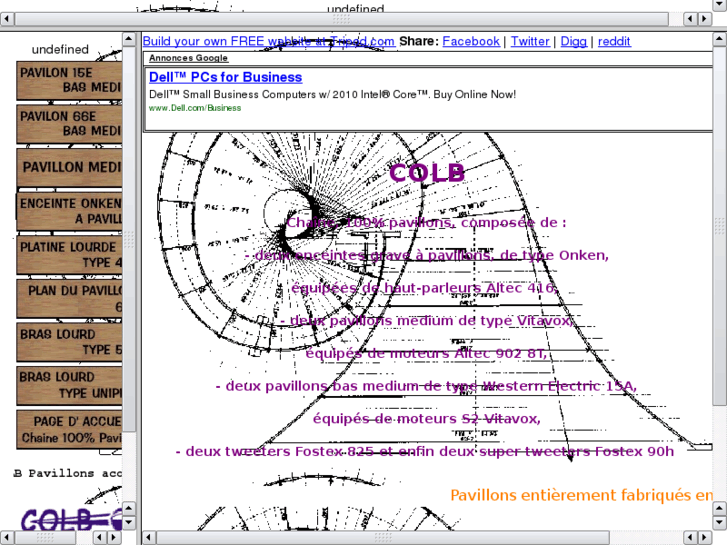Click the 'undefined' text at the top of the left frame
Viewport: 727px width, 545px height.
click(60, 50)
